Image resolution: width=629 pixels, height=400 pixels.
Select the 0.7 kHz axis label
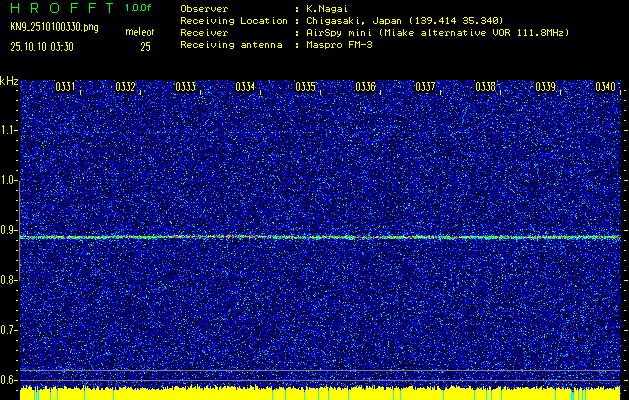coord(9,329)
